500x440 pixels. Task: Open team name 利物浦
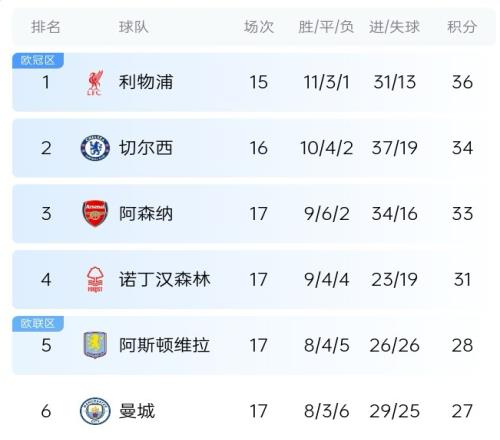point(146,82)
